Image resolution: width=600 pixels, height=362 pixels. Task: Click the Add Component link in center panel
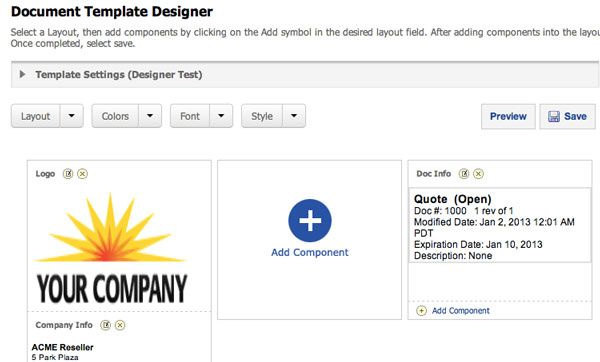[310, 253]
